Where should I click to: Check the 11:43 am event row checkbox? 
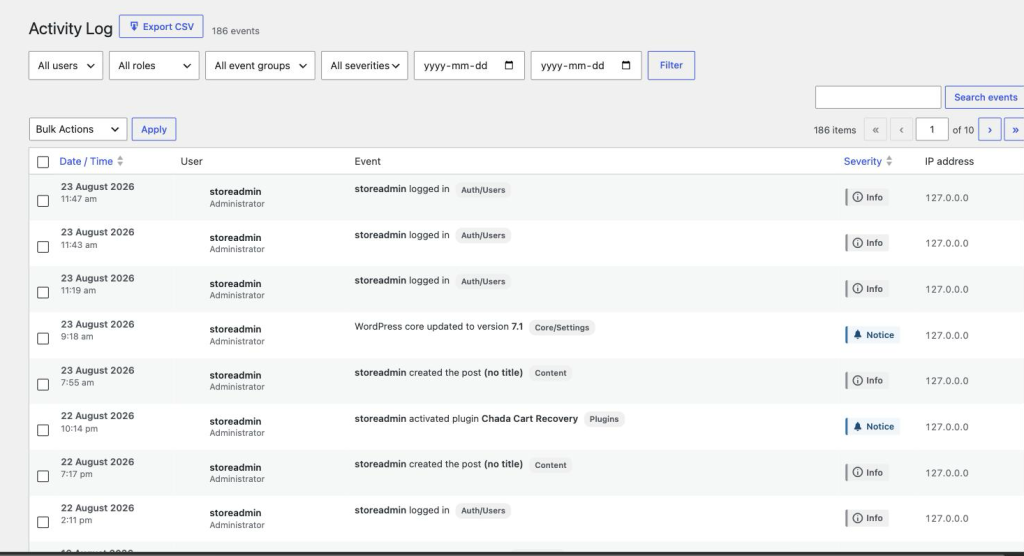coord(43,247)
